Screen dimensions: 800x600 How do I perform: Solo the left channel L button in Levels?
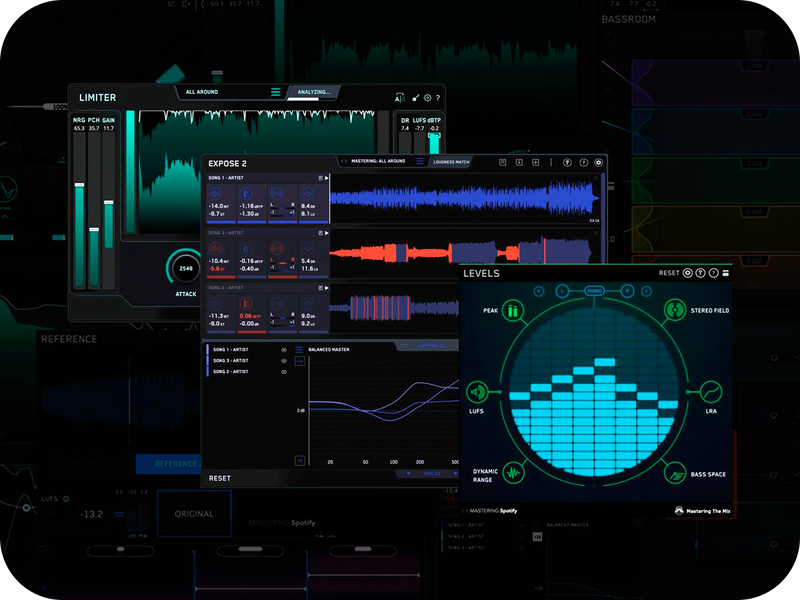pos(563,291)
